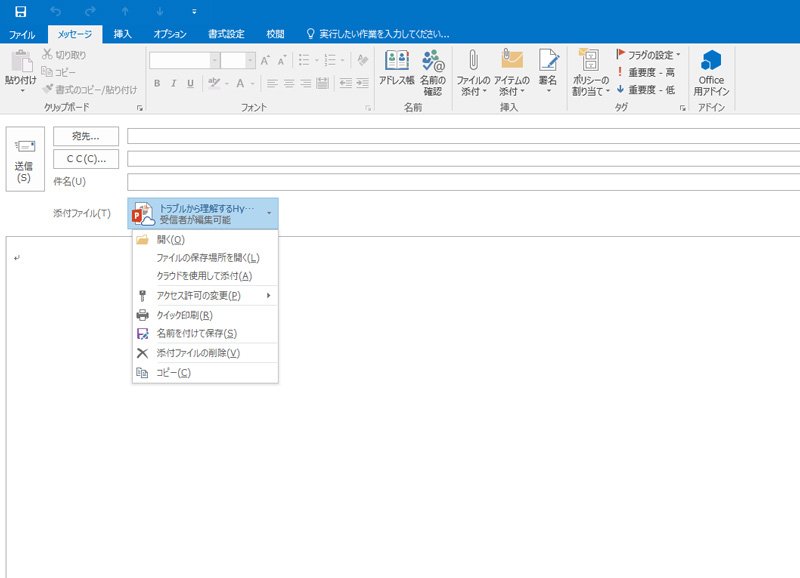Click into the 件名 subject field
Screen dimensions: 800x578
tap(463, 182)
